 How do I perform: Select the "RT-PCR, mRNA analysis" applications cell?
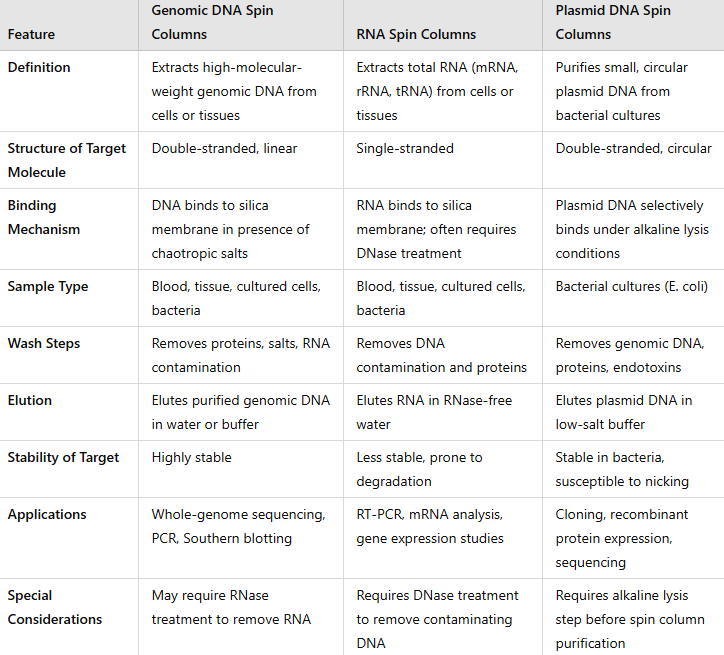(430, 526)
